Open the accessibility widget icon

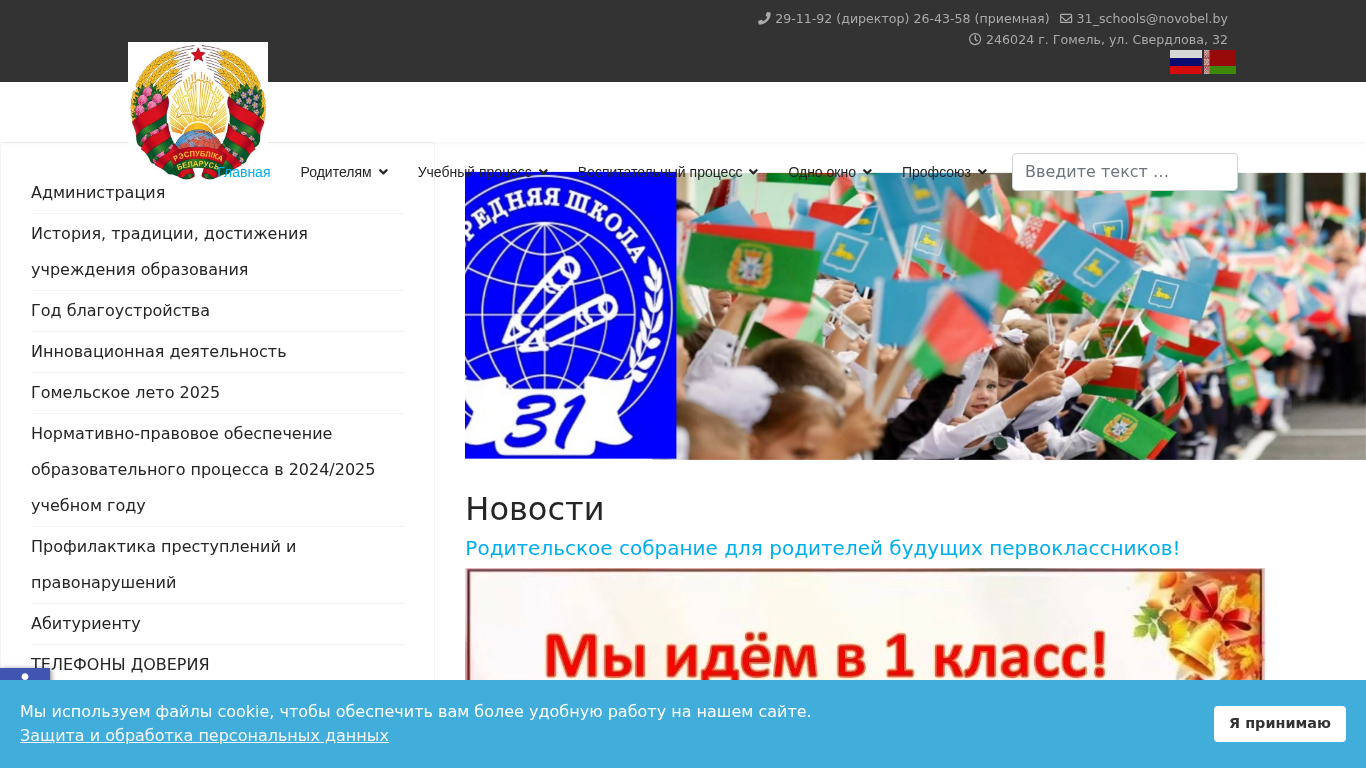pyautogui.click(x=25, y=677)
